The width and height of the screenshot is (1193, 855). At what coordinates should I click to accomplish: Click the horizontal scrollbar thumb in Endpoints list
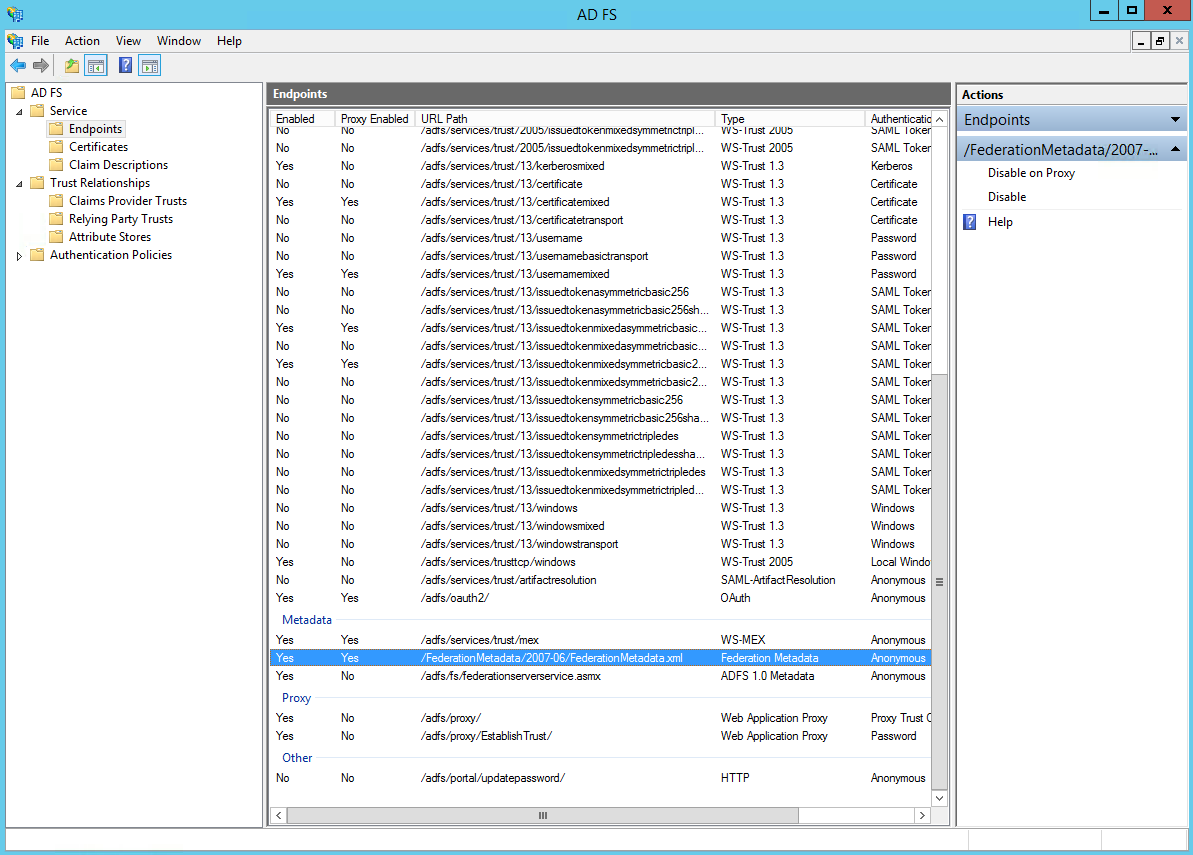(x=543, y=816)
